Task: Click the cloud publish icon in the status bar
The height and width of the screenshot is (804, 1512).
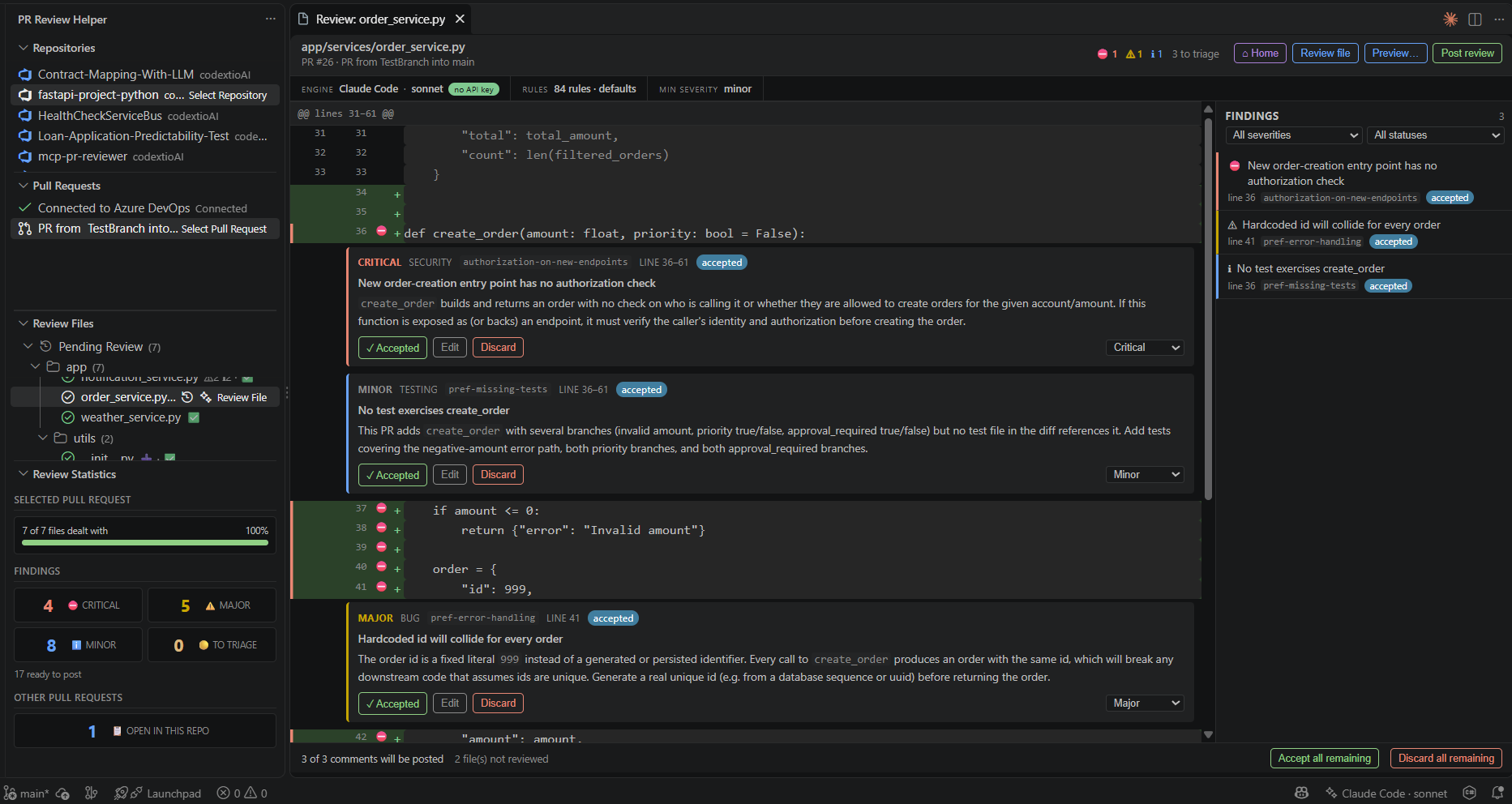Action: (x=62, y=793)
